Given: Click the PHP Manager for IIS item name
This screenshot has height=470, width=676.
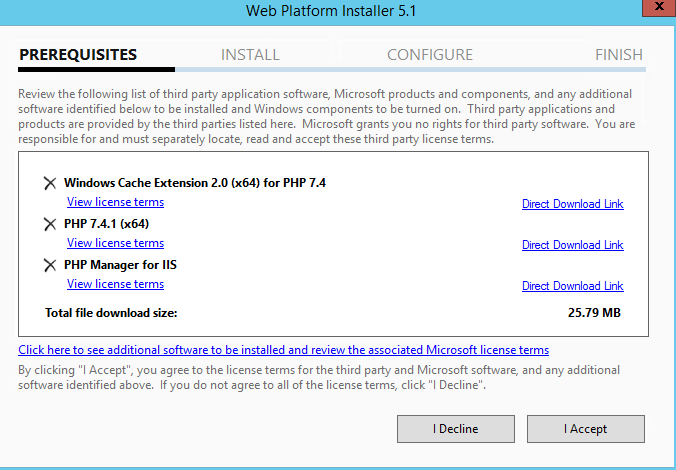Looking at the screenshot, I should click(120, 265).
